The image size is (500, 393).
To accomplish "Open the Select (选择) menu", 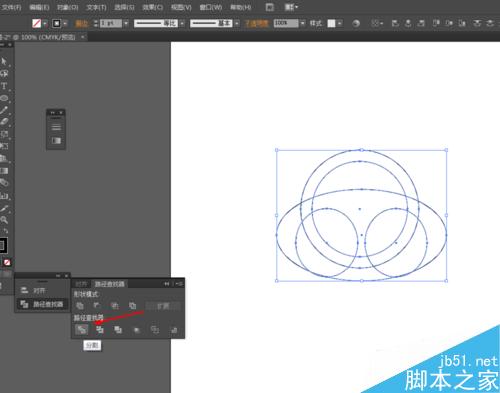I will [x=124, y=7].
